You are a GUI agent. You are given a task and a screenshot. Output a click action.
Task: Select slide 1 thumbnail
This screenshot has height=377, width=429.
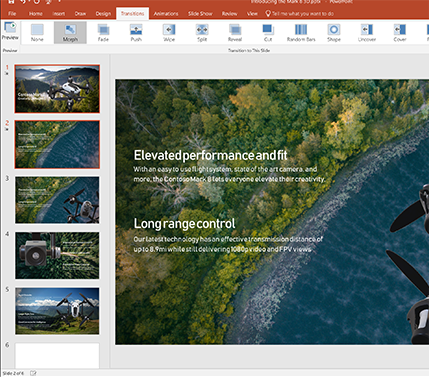pos(57,89)
